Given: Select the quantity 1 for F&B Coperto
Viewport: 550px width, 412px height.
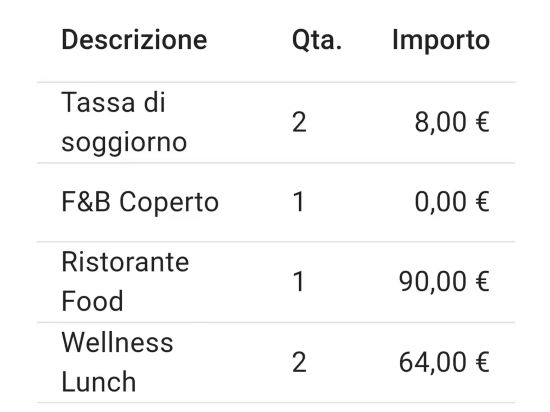Looking at the screenshot, I should pos(299,202).
